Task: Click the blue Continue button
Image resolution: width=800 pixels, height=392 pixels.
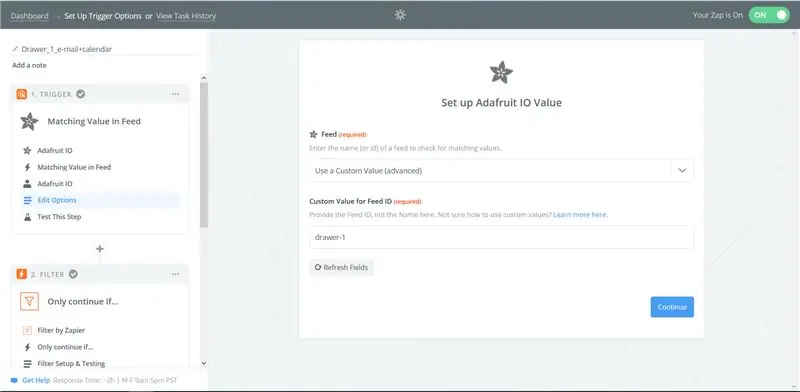Action: (672, 307)
